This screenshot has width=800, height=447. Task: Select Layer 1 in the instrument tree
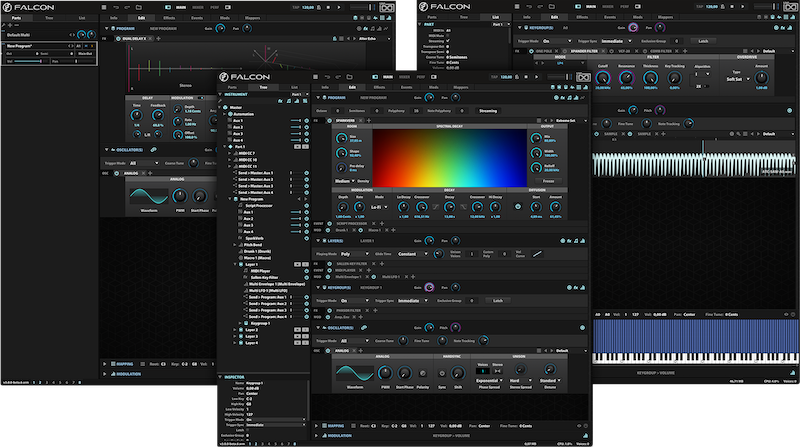click(252, 262)
